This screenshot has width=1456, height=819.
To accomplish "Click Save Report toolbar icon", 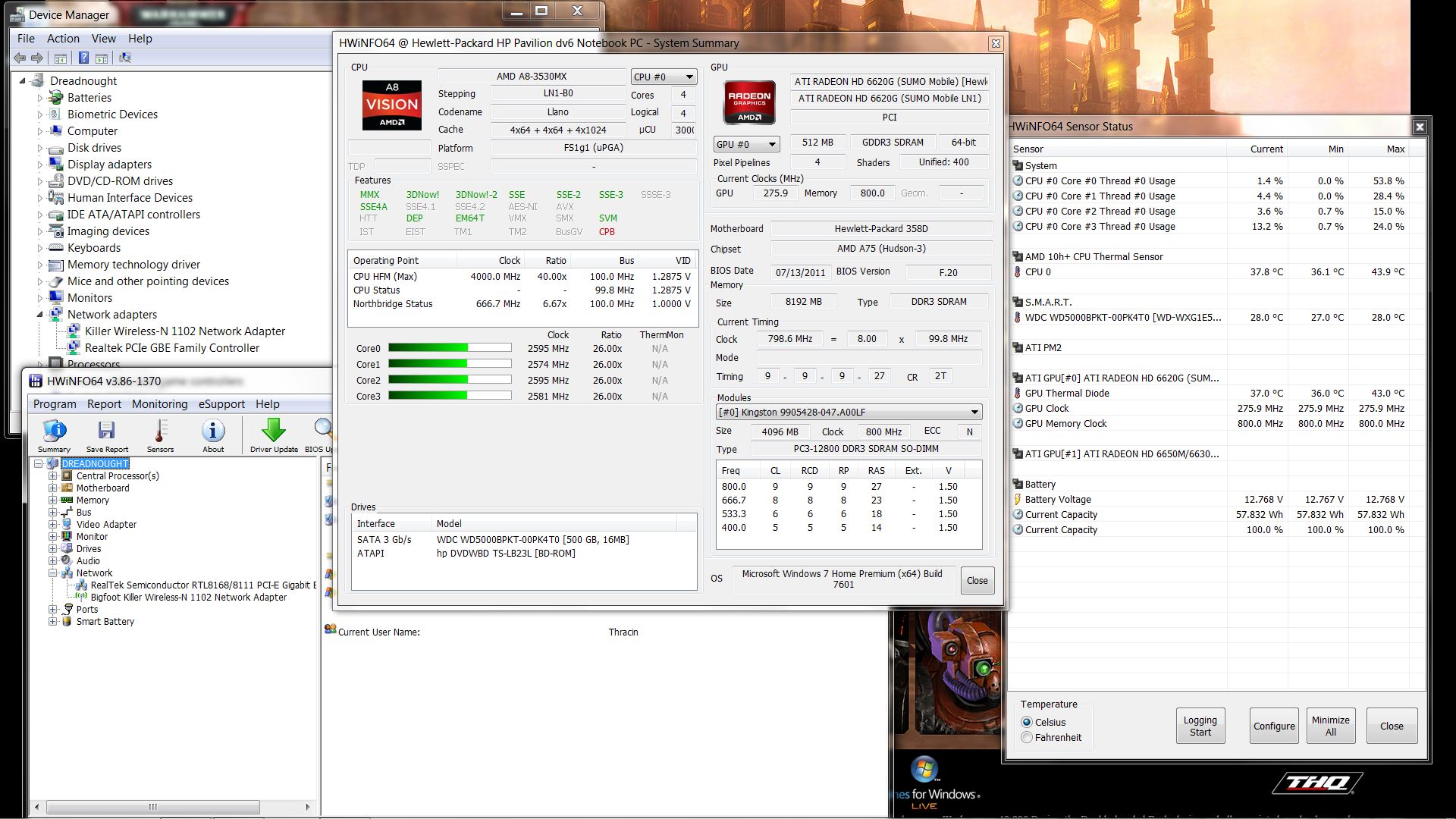I will click(107, 436).
